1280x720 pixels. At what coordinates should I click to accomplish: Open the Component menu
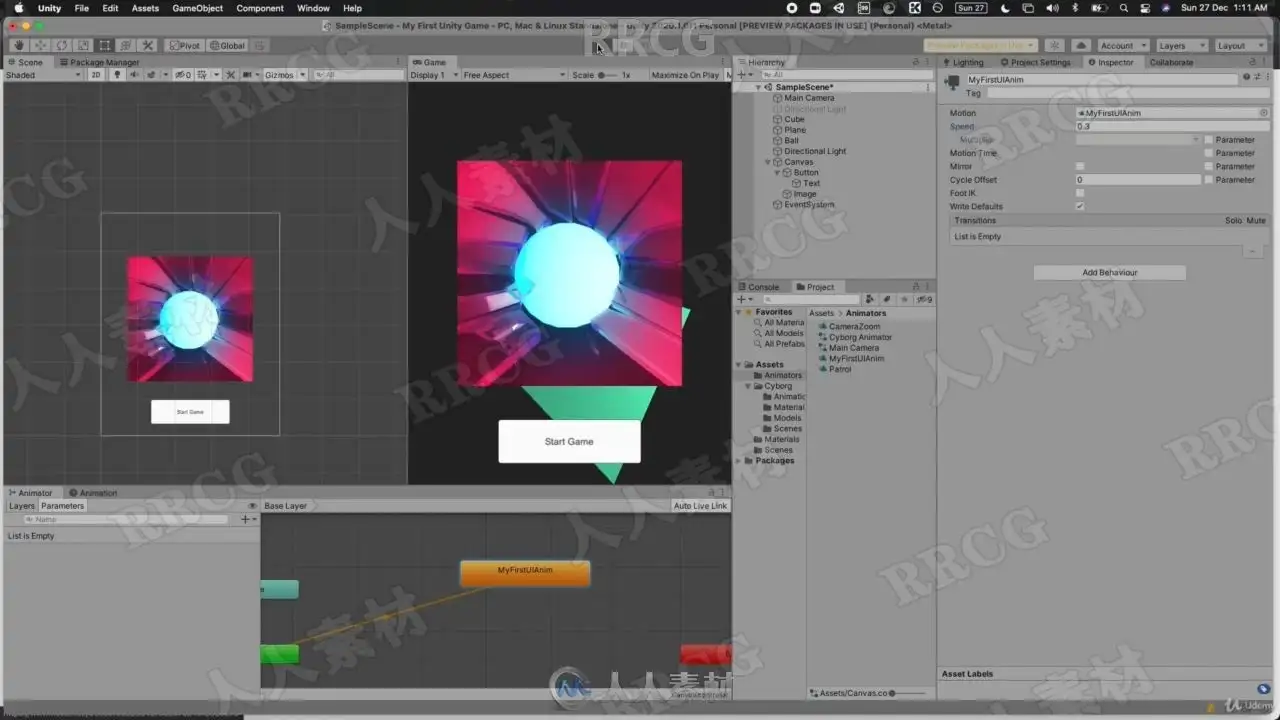click(260, 8)
